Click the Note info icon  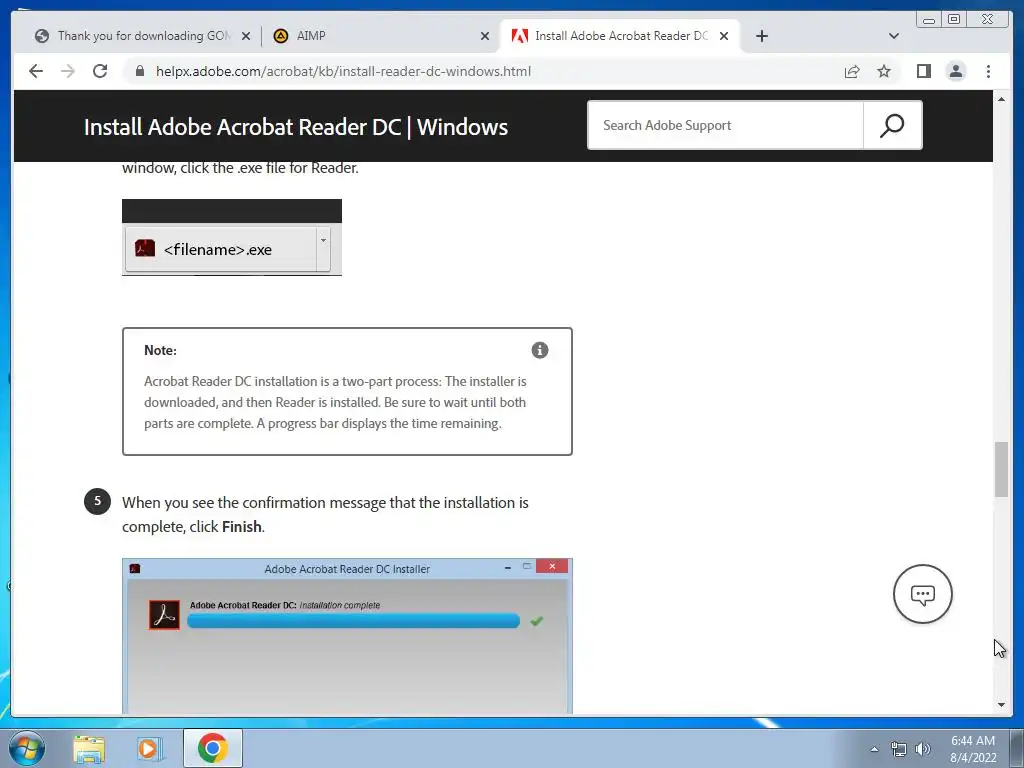539,350
